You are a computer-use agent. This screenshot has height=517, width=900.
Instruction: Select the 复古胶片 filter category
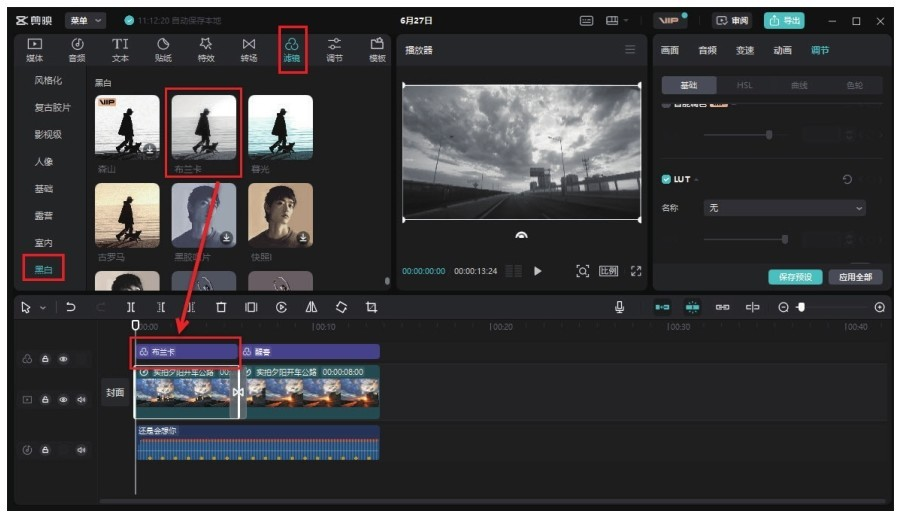[x=52, y=107]
